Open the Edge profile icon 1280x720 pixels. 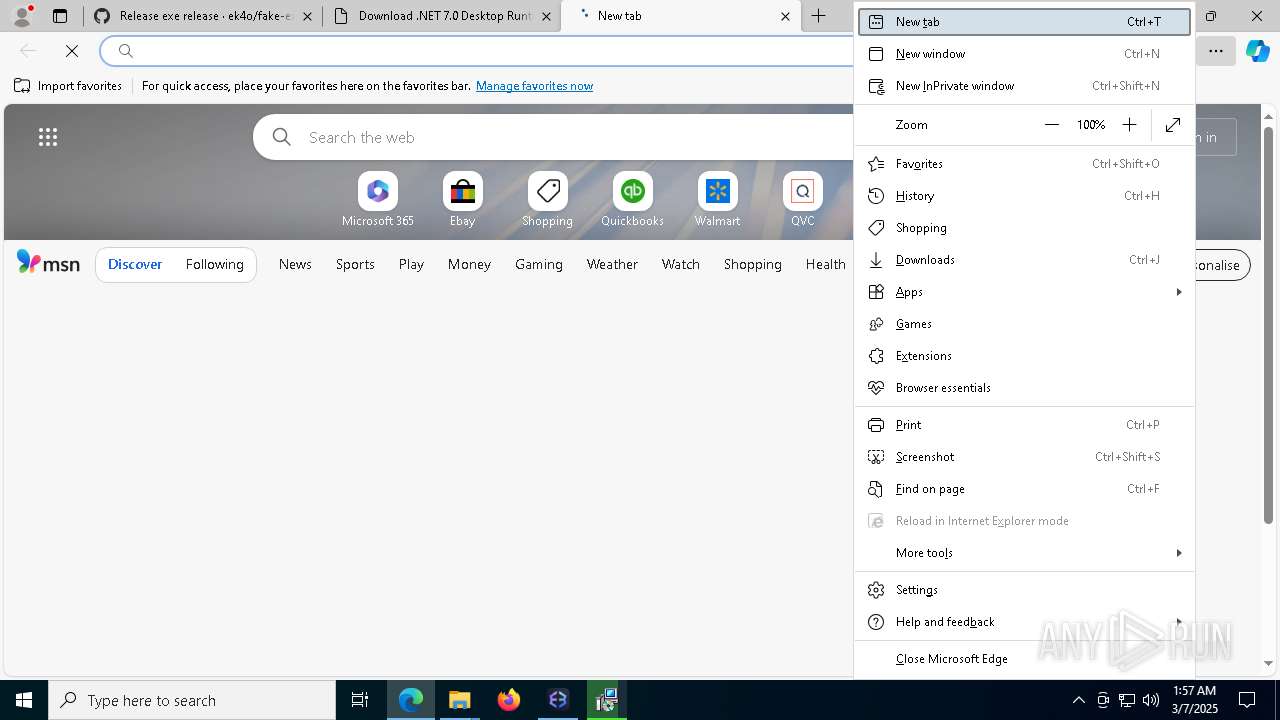(22, 16)
